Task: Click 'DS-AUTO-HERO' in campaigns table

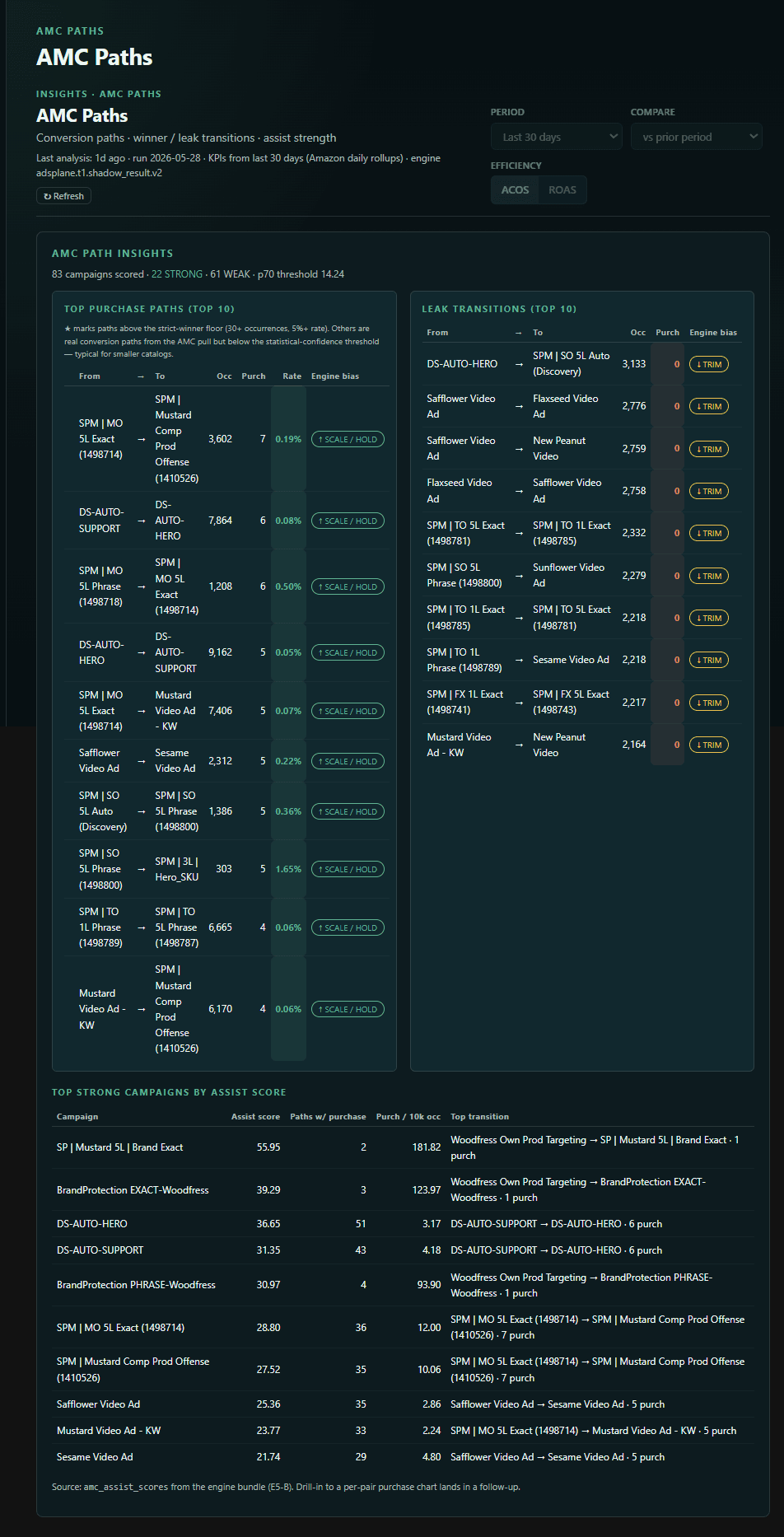Action: coord(92,1224)
